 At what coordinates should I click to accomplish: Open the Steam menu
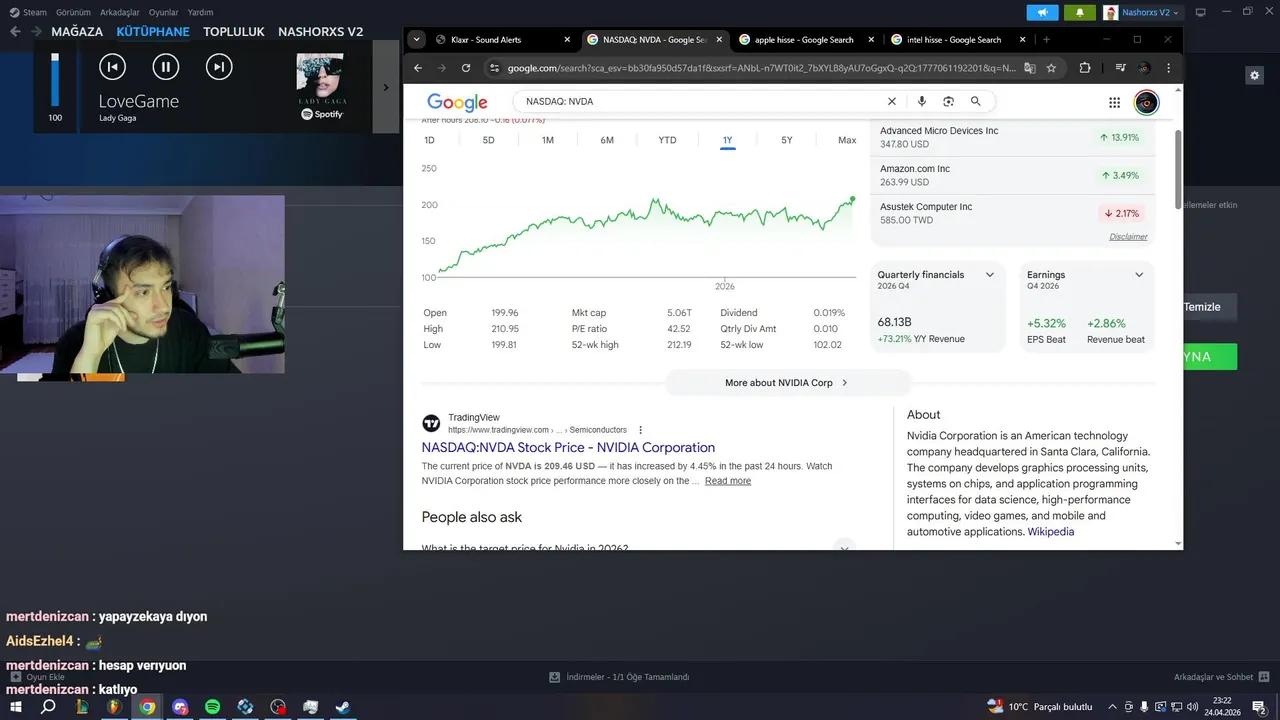click(28, 12)
